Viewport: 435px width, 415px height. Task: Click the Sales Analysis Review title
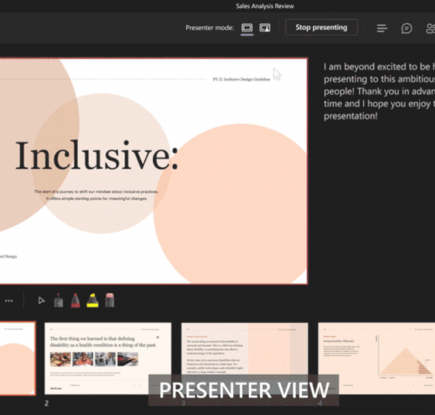[x=265, y=6]
